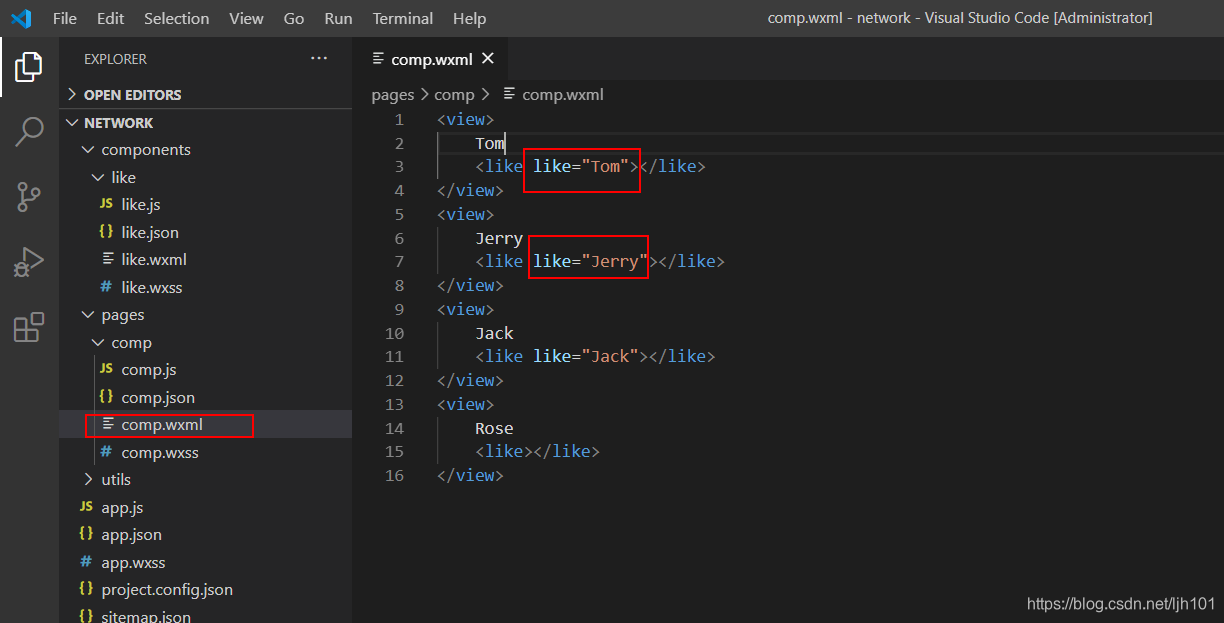
Task: Click file icon in breadcrumb comp.wxml
Action: click(510, 94)
